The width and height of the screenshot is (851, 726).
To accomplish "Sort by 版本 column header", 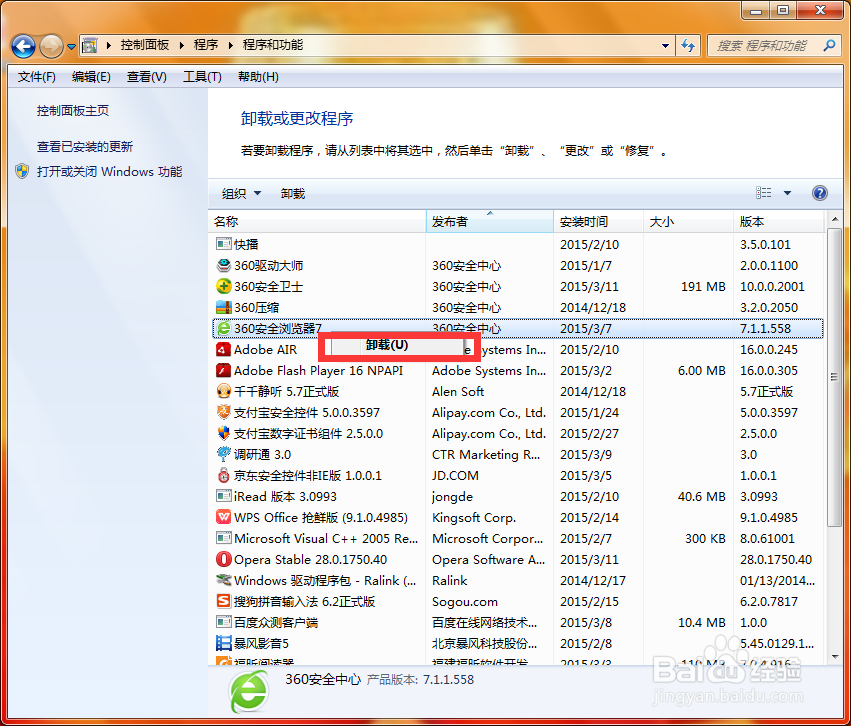I will pyautogui.click(x=779, y=221).
